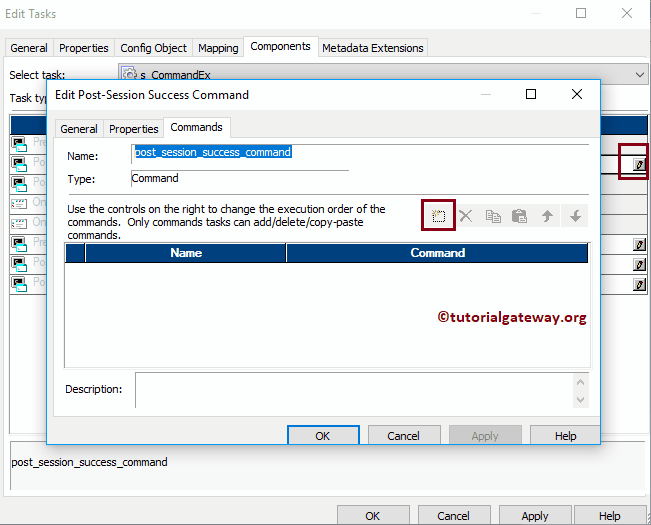
Task: Open Properties tab in the Post-Session dialog
Action: [x=134, y=129]
